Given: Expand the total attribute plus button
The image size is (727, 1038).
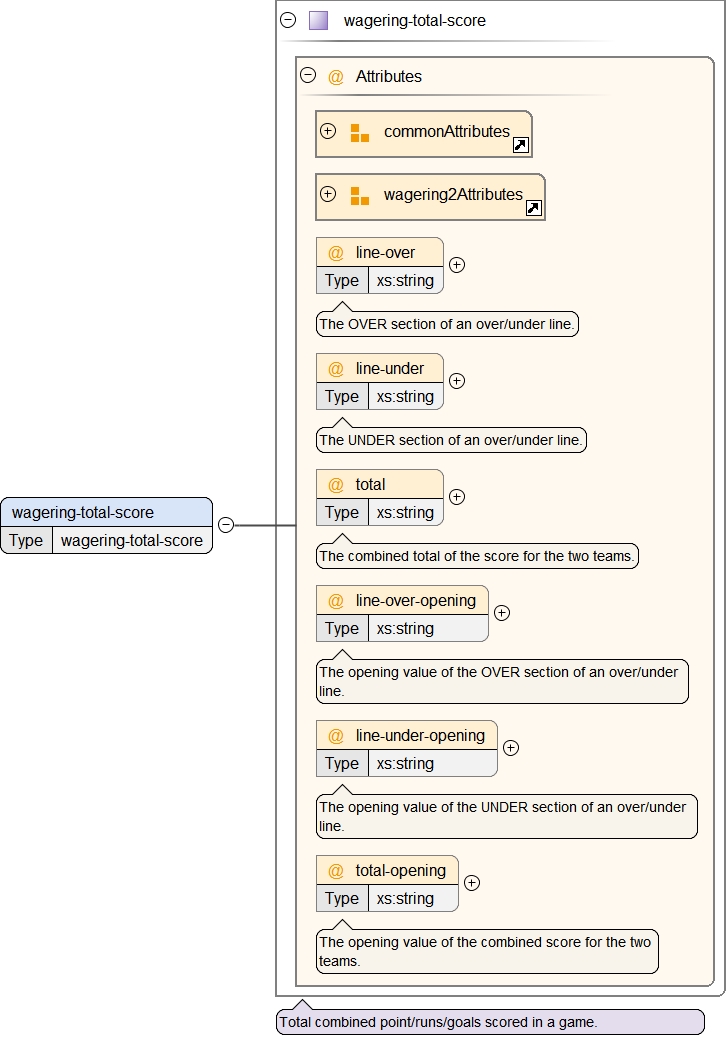Looking at the screenshot, I should pos(457,497).
